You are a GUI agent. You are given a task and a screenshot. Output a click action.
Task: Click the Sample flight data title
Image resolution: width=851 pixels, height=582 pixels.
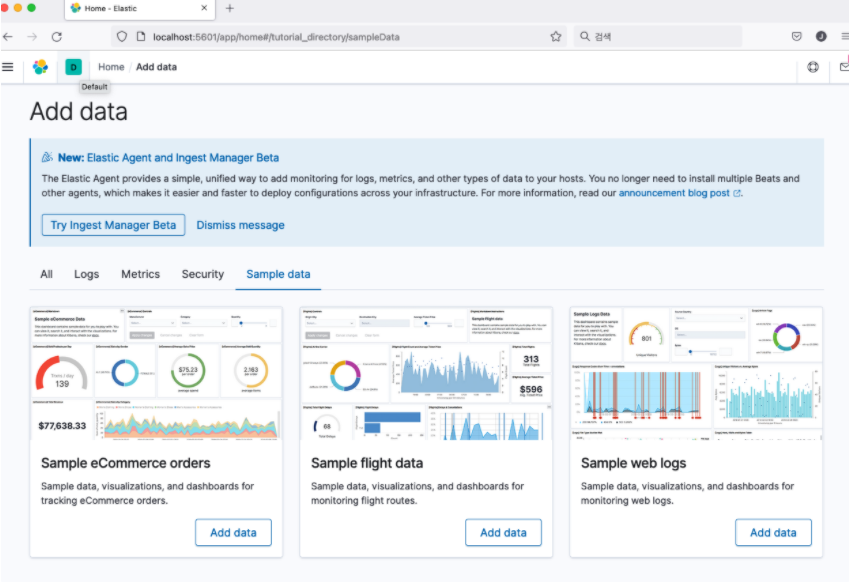(x=367, y=463)
